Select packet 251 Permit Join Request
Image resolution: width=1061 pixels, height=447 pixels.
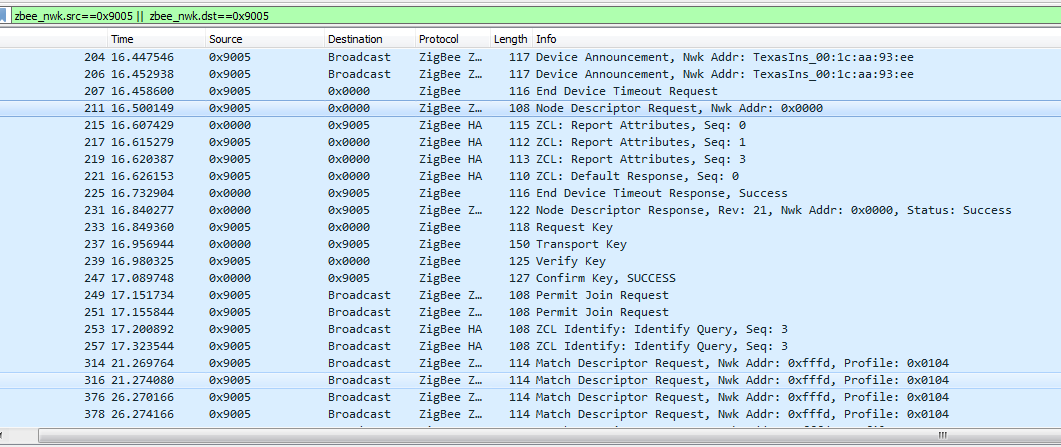coord(530,312)
